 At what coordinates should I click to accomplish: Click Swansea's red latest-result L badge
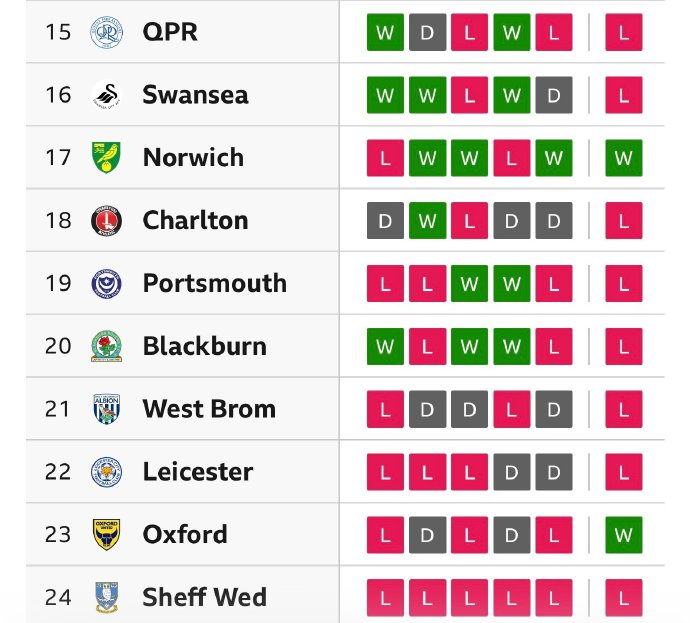pos(624,95)
